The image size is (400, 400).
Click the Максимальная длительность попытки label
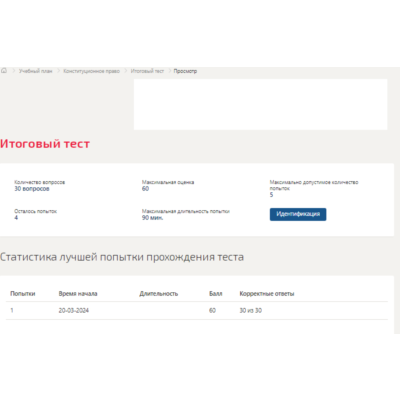pos(186,211)
